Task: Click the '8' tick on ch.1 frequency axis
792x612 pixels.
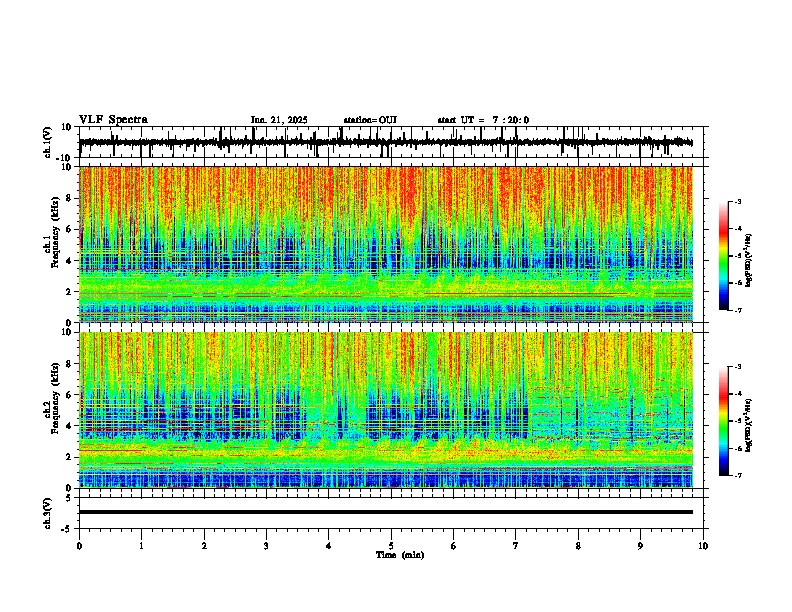Action: [69, 198]
